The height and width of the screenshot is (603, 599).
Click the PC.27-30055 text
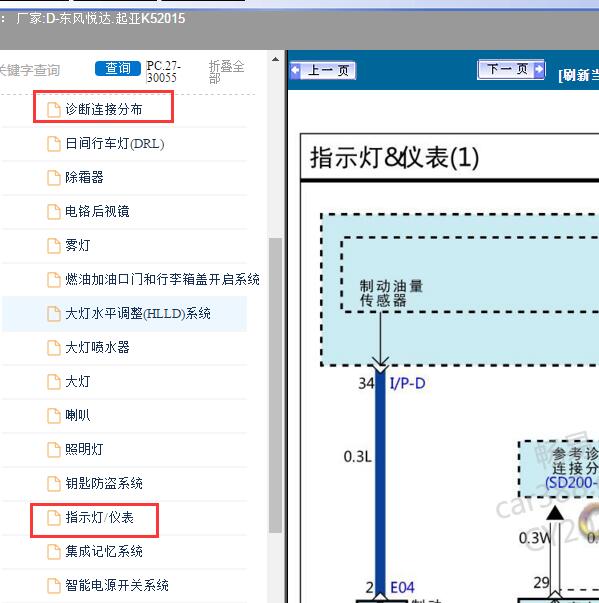click(163, 72)
